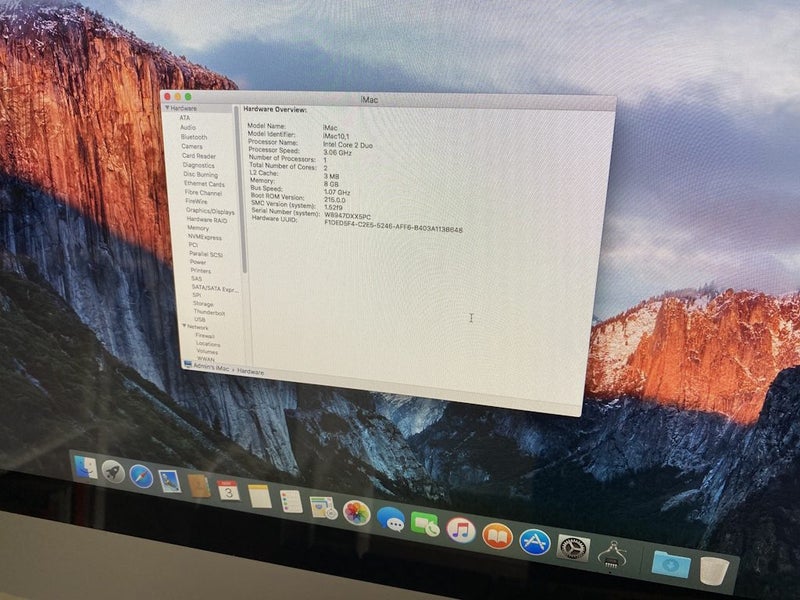The width and height of the screenshot is (800, 600).
Task: Open System Preferences gear icon
Action: point(573,548)
